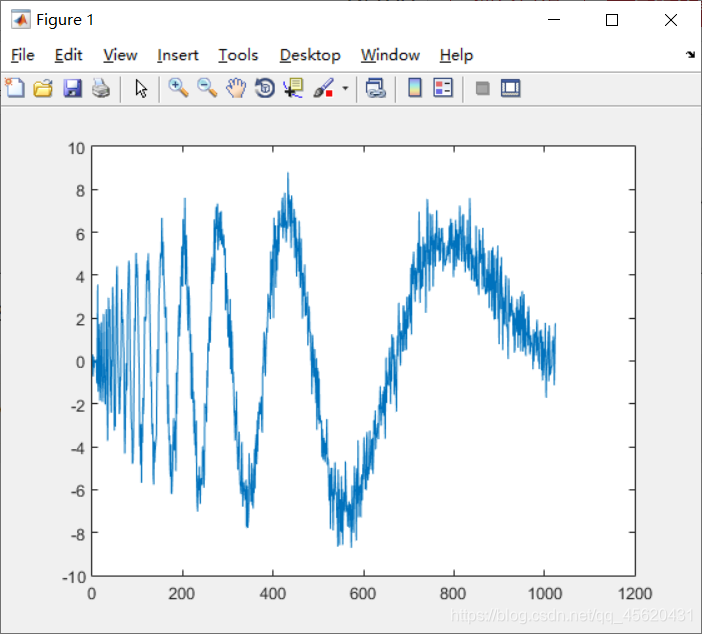Viewport: 702px width, 634px height.
Task: Click Show Plot Tools and Dock icon
Action: point(510,88)
